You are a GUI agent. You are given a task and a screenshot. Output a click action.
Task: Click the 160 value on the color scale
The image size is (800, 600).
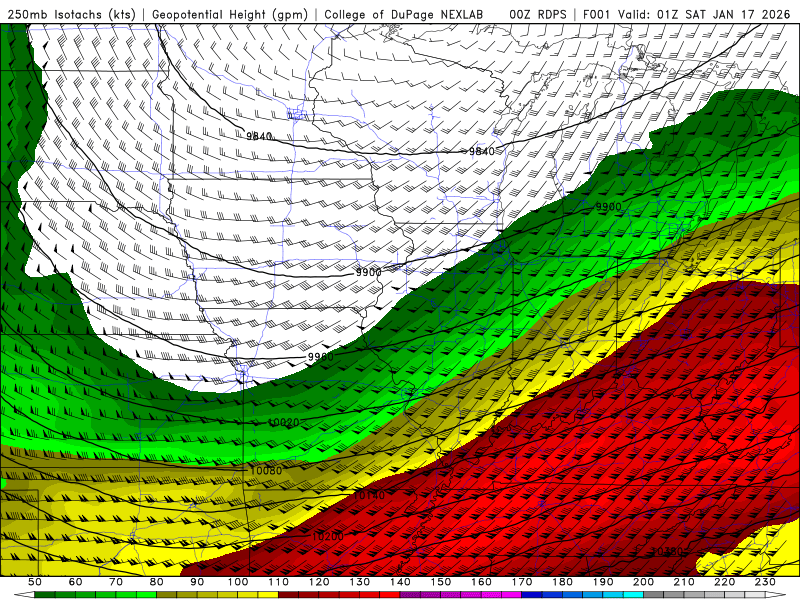(x=481, y=582)
